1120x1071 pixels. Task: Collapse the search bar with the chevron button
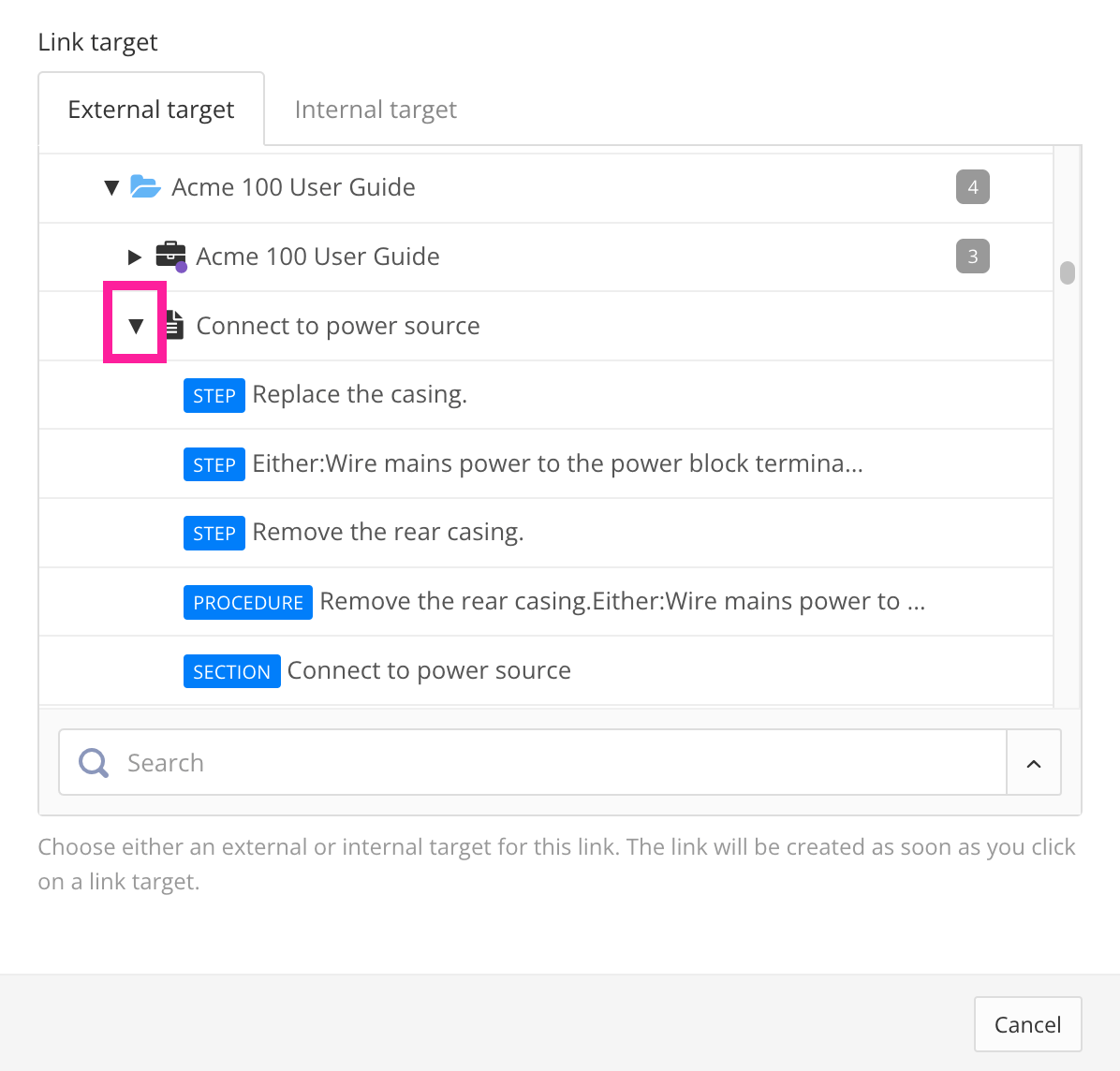[1034, 762]
